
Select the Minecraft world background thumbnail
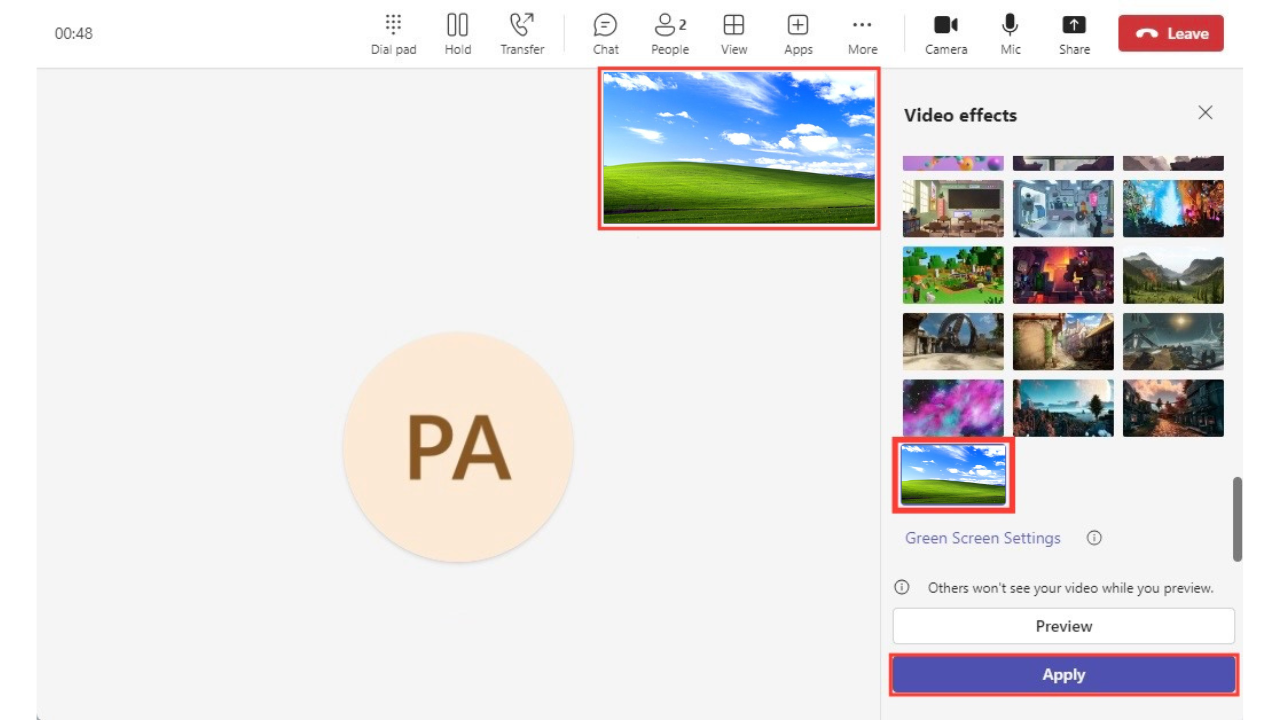(x=953, y=275)
